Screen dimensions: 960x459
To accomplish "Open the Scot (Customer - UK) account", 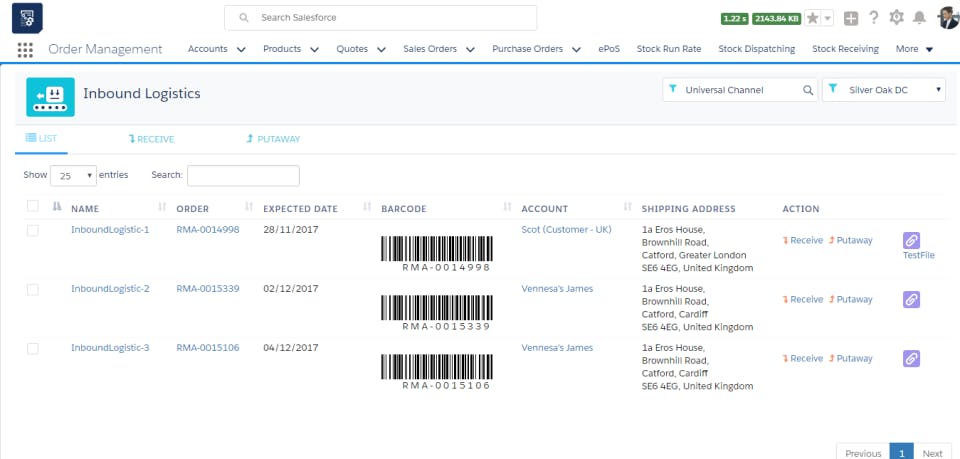I will tap(566, 230).
